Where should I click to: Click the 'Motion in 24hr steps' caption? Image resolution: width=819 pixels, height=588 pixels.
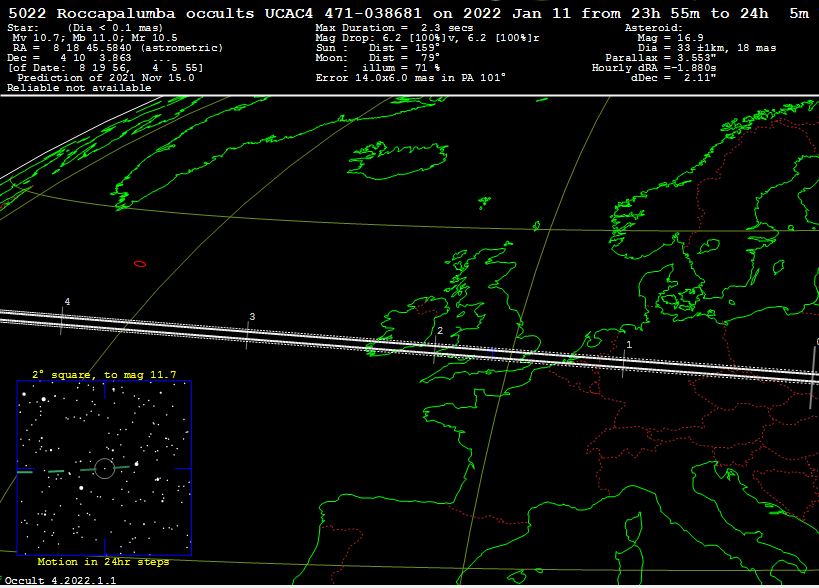(104, 562)
